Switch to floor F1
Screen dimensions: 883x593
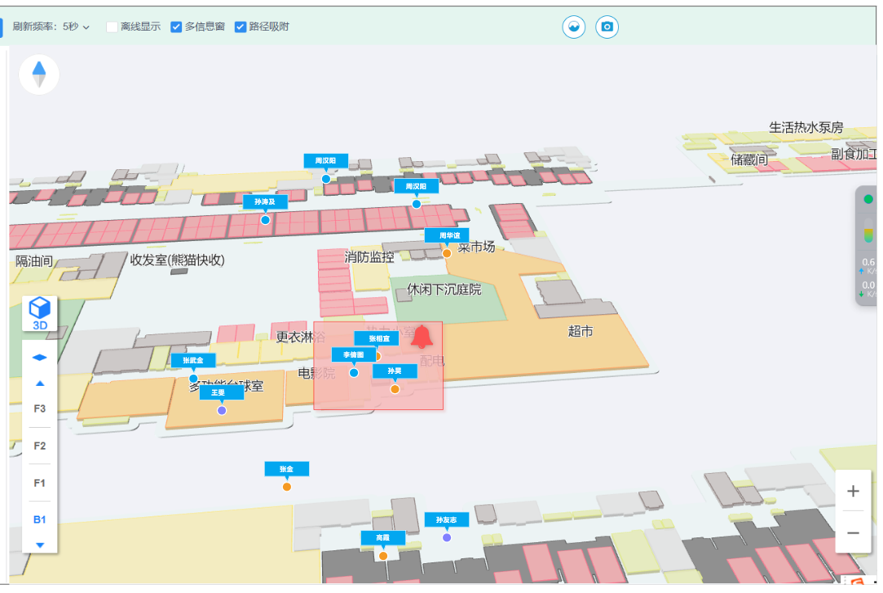click(x=40, y=483)
